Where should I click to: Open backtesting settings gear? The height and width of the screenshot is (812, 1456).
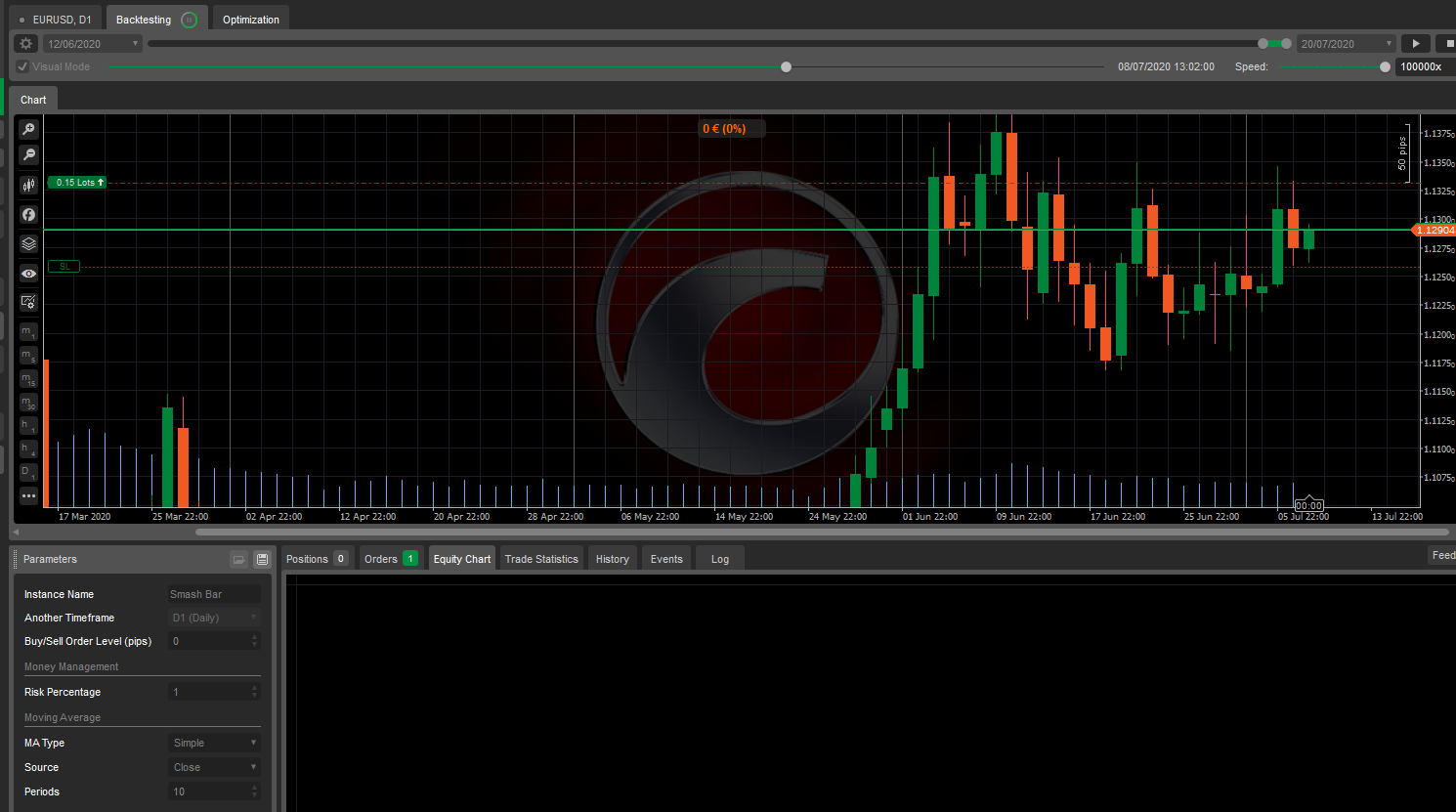(x=26, y=44)
